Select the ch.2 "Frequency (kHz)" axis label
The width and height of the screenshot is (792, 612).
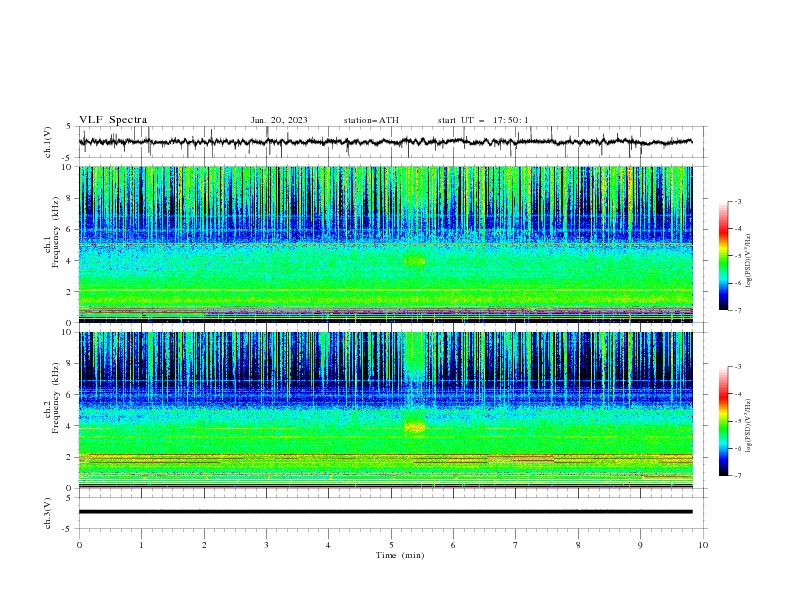point(56,398)
